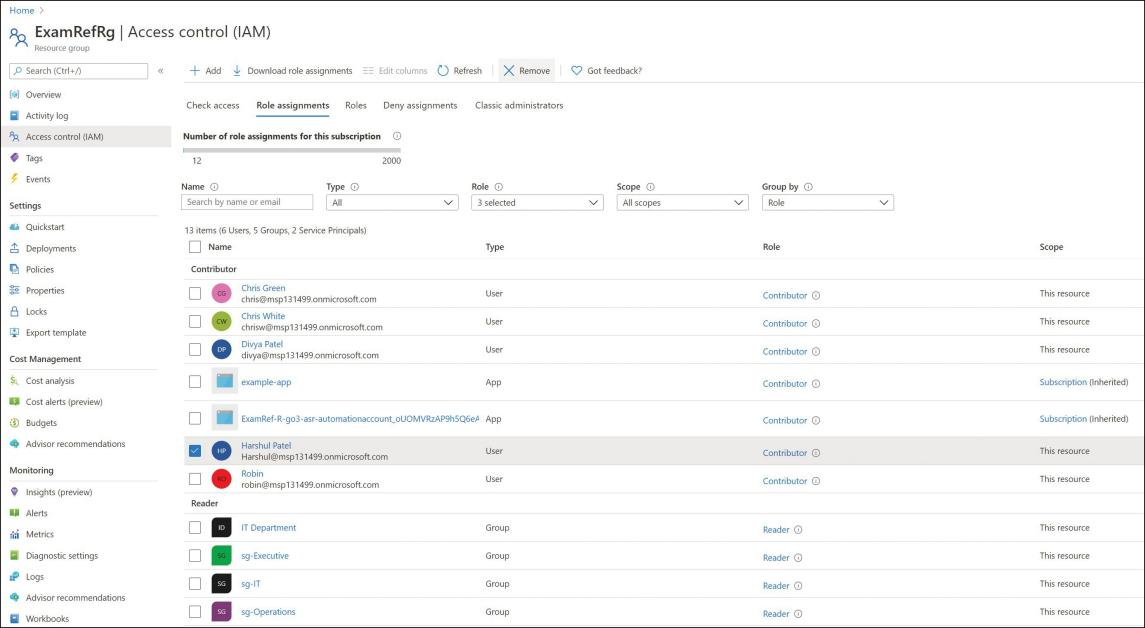Open the Policies icon in sidebar

pyautogui.click(x=15, y=269)
